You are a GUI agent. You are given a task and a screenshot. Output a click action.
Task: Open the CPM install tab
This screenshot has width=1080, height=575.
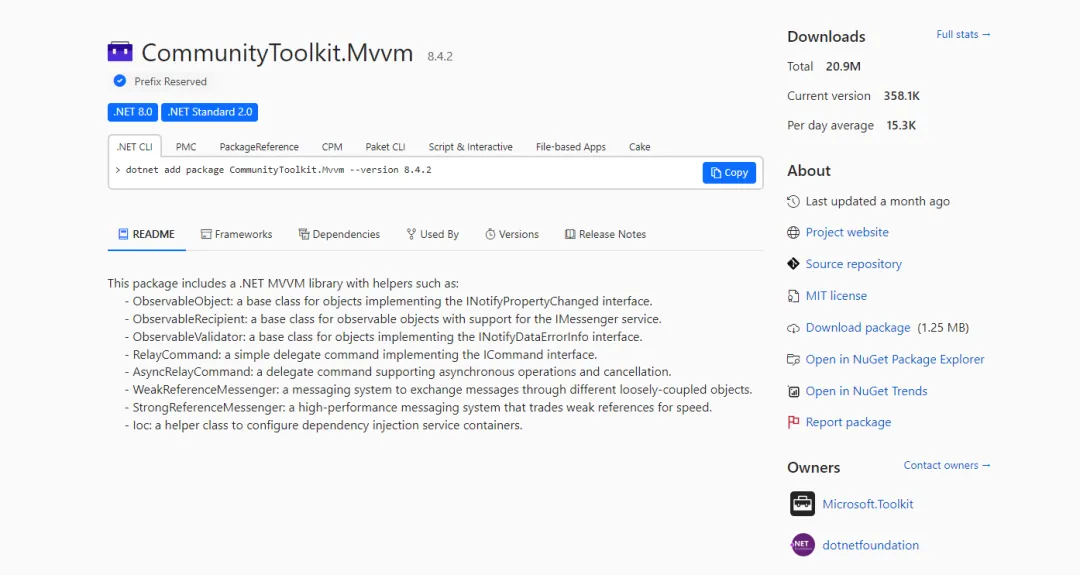click(x=332, y=147)
